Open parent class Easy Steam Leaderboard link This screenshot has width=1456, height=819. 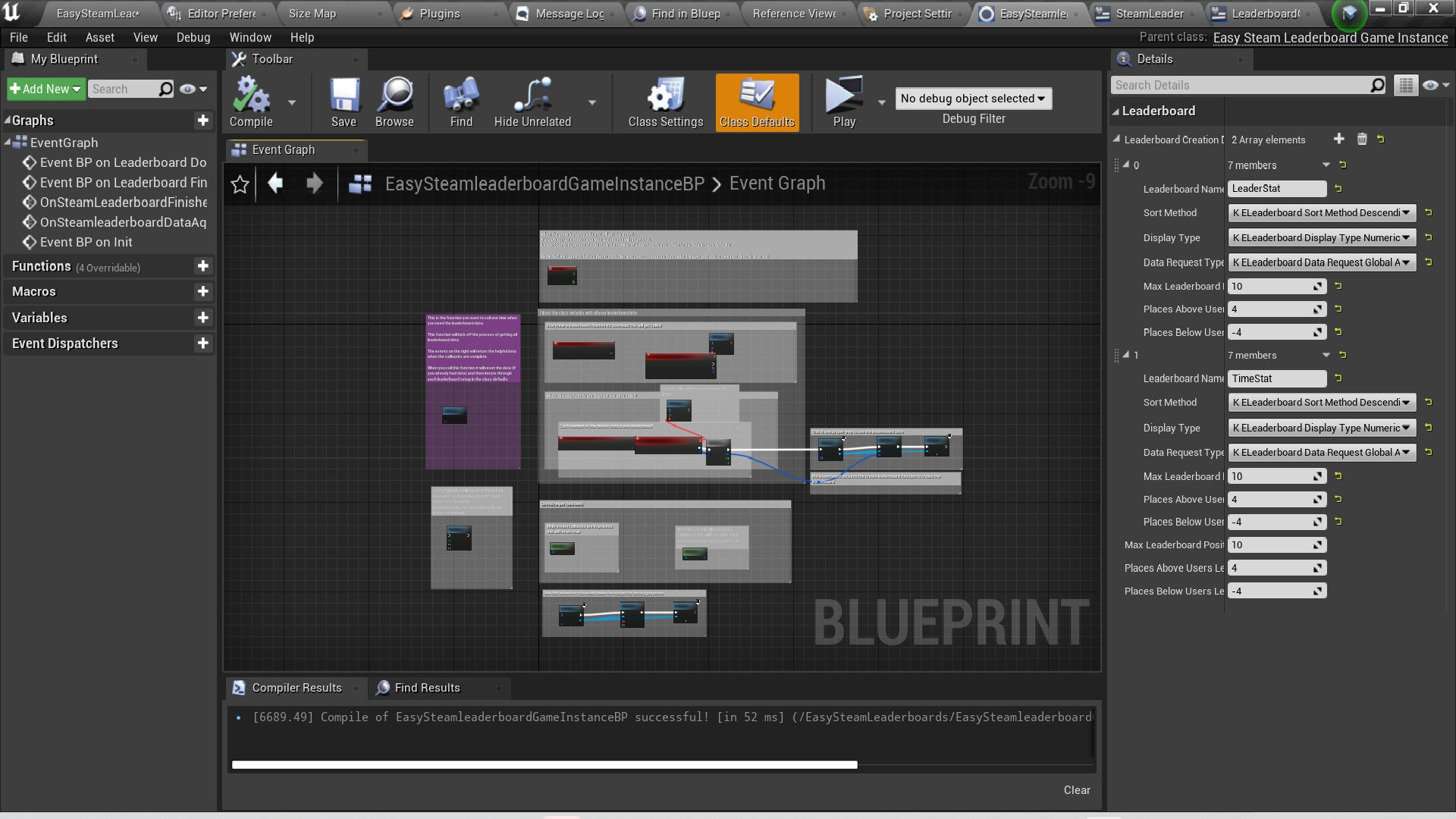coord(1330,38)
